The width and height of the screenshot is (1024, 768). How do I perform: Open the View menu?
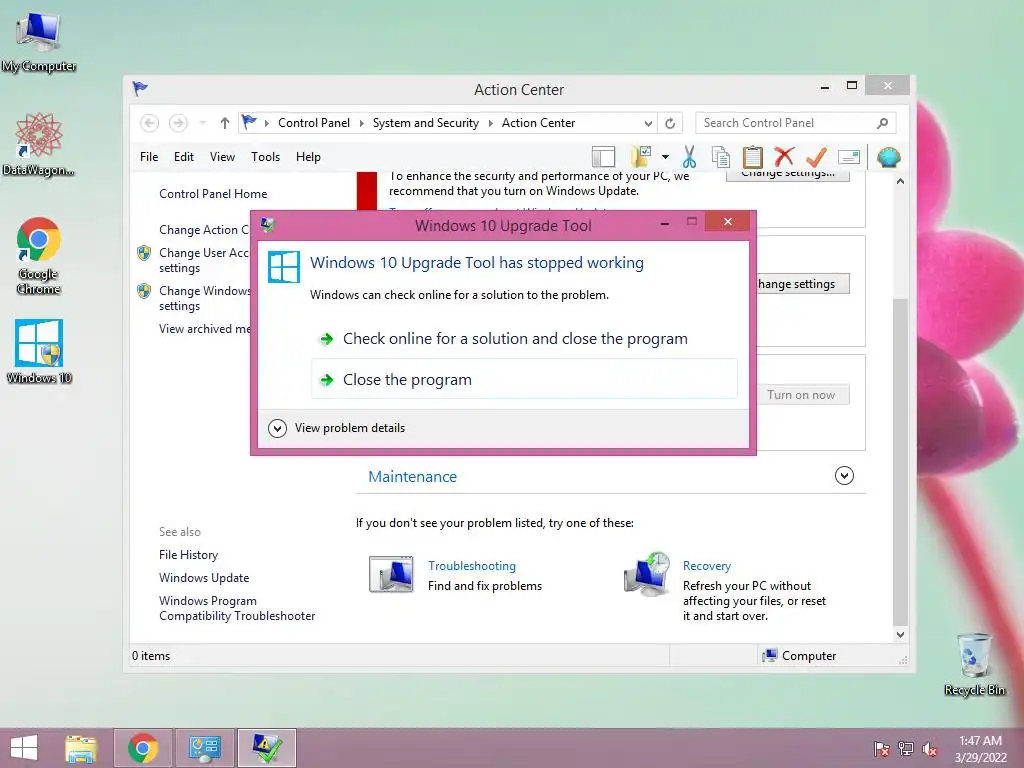pyautogui.click(x=222, y=157)
